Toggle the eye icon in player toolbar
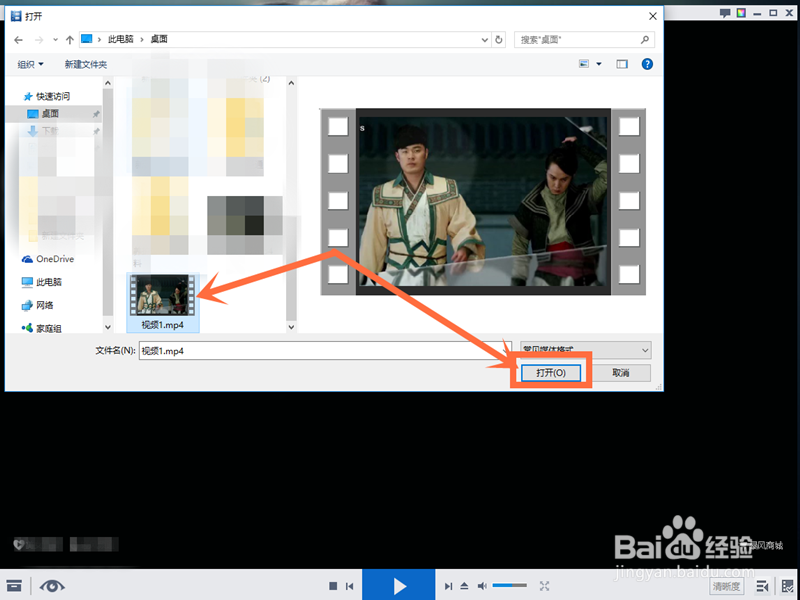The image size is (800, 600). 52,586
